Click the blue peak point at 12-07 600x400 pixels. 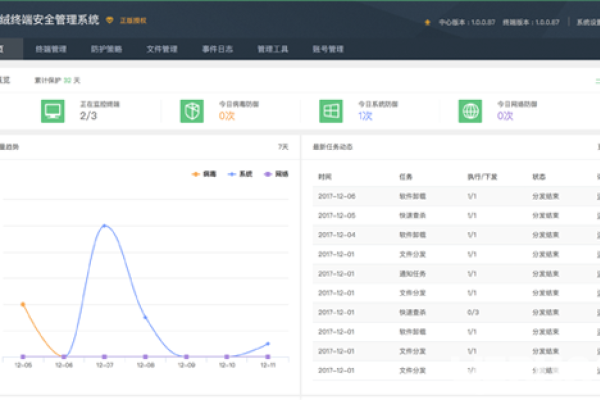[x=104, y=225]
